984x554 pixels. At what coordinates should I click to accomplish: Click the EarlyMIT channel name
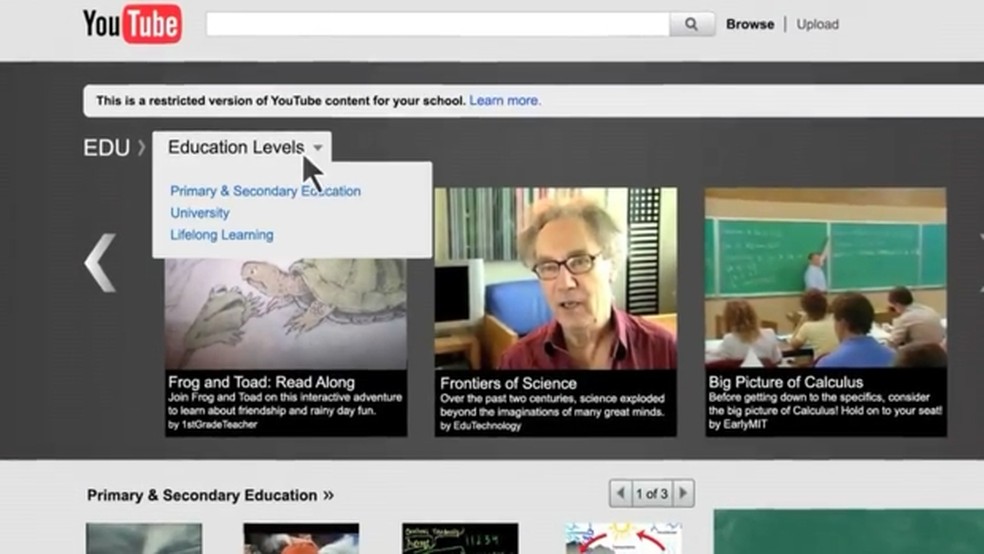[x=745, y=424]
